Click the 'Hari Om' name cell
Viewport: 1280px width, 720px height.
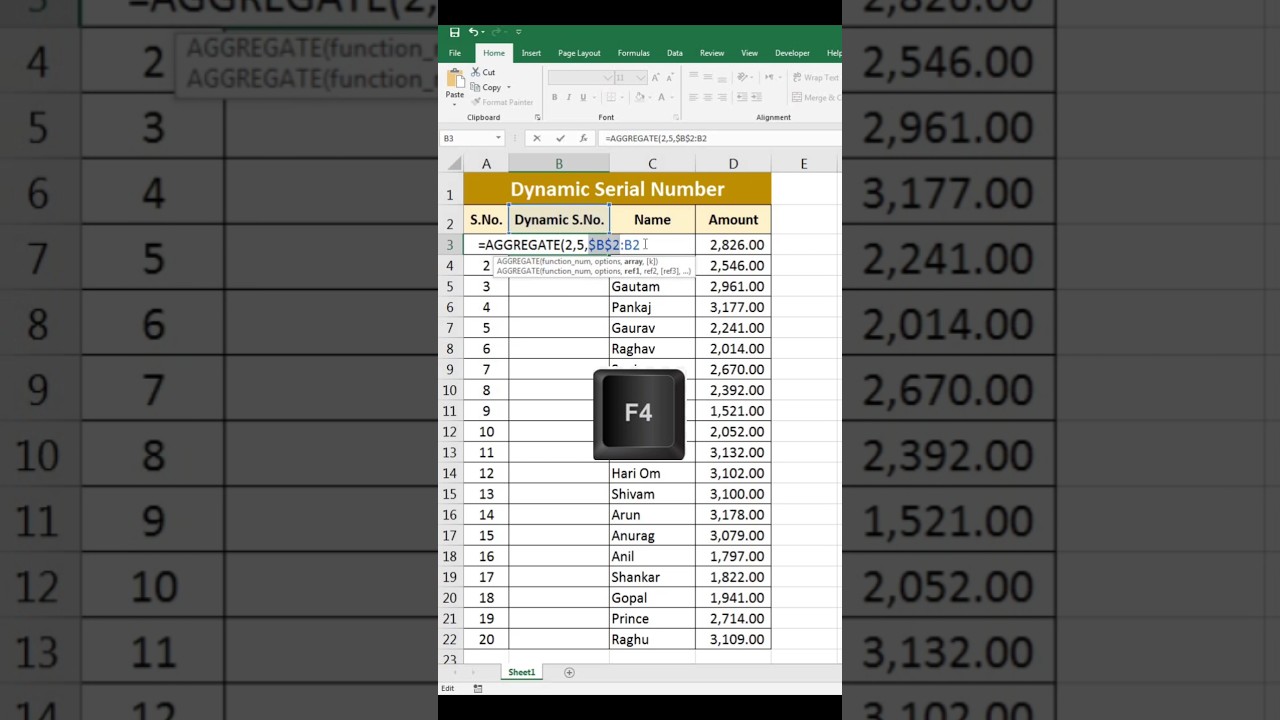652,473
